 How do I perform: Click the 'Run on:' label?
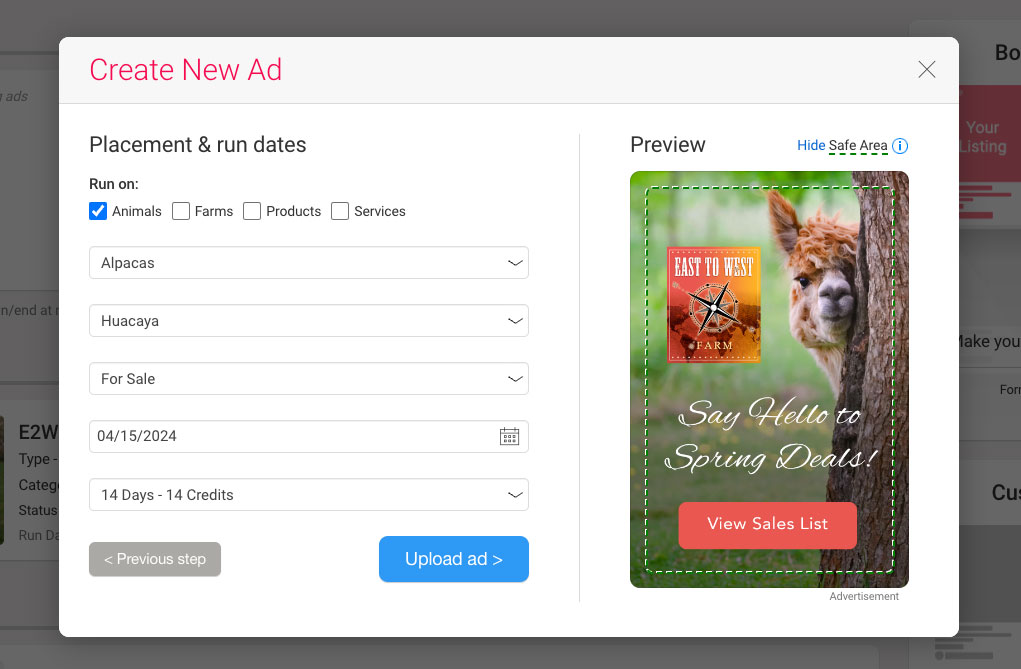point(114,184)
